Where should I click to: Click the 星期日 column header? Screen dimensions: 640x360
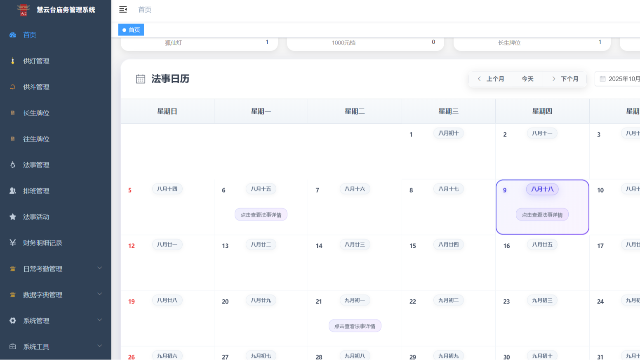coord(167,111)
